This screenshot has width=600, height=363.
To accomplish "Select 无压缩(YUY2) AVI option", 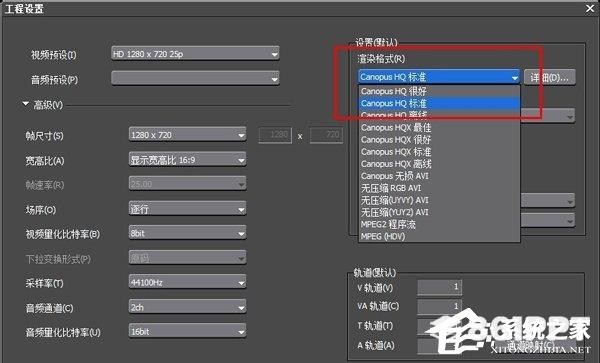I will pos(439,212).
